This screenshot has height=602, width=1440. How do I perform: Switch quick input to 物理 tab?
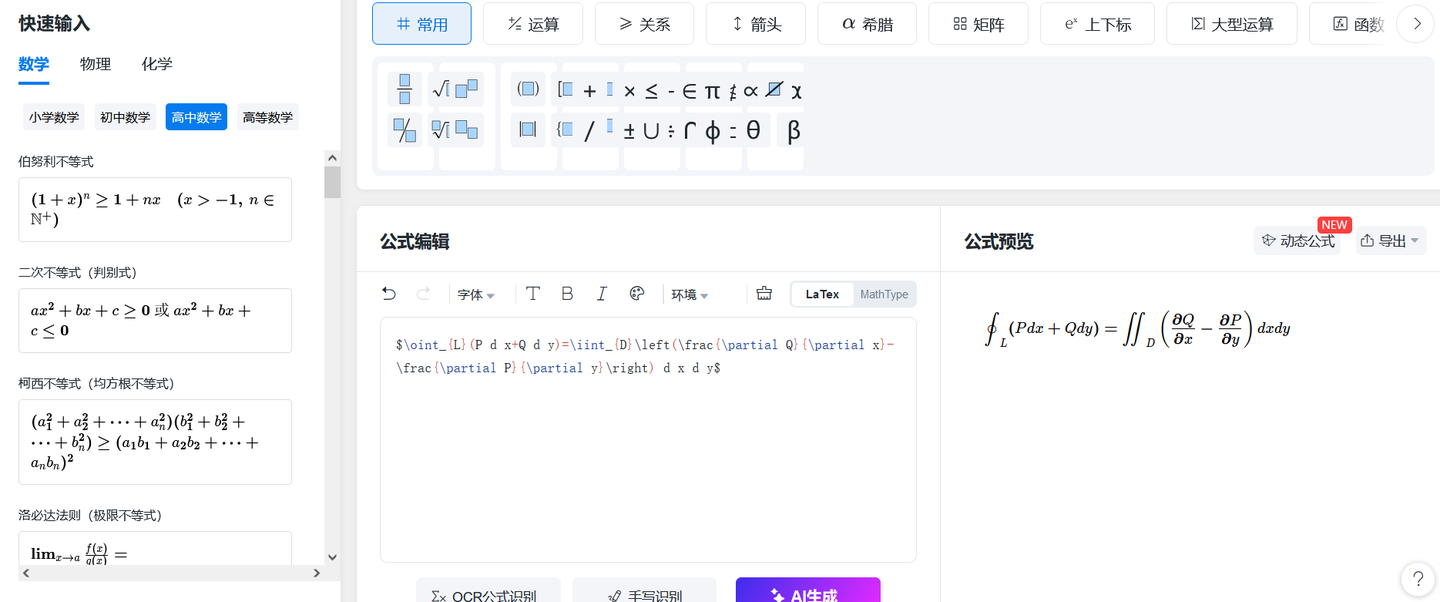coord(95,64)
